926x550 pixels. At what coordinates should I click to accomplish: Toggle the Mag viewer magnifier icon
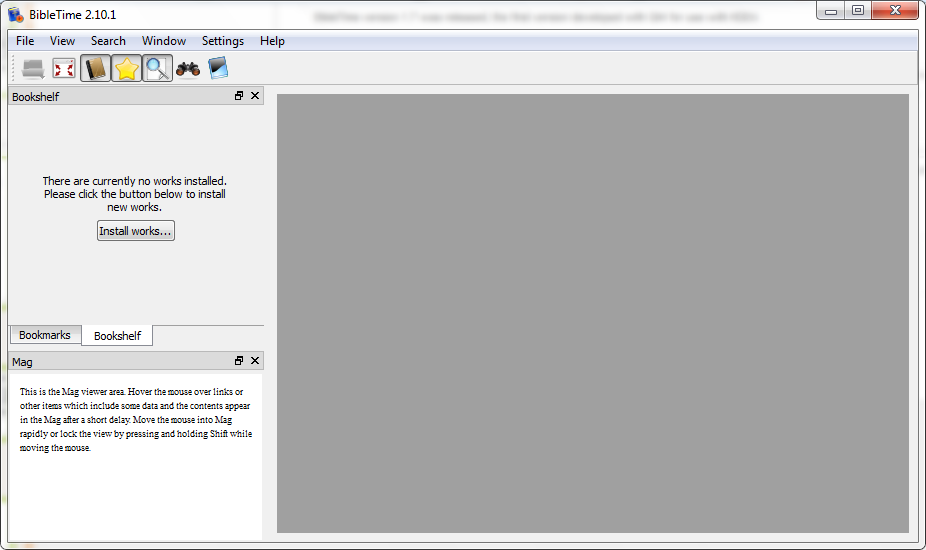pyautogui.click(x=157, y=68)
